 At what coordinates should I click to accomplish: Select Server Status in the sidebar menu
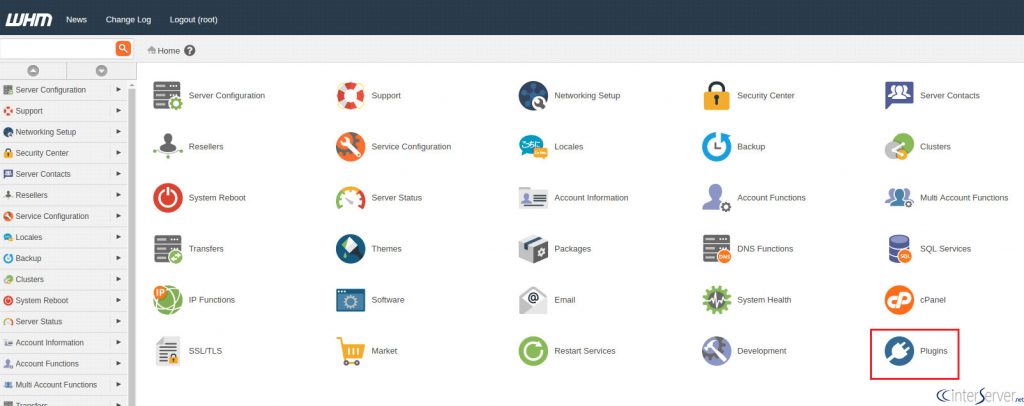coord(39,321)
